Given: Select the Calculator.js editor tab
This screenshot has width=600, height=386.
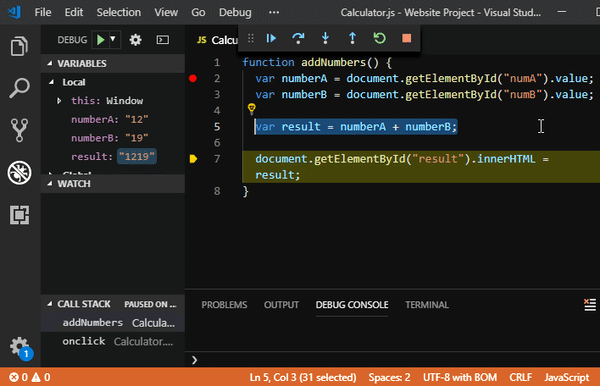Looking at the screenshot, I should pyautogui.click(x=217, y=40).
